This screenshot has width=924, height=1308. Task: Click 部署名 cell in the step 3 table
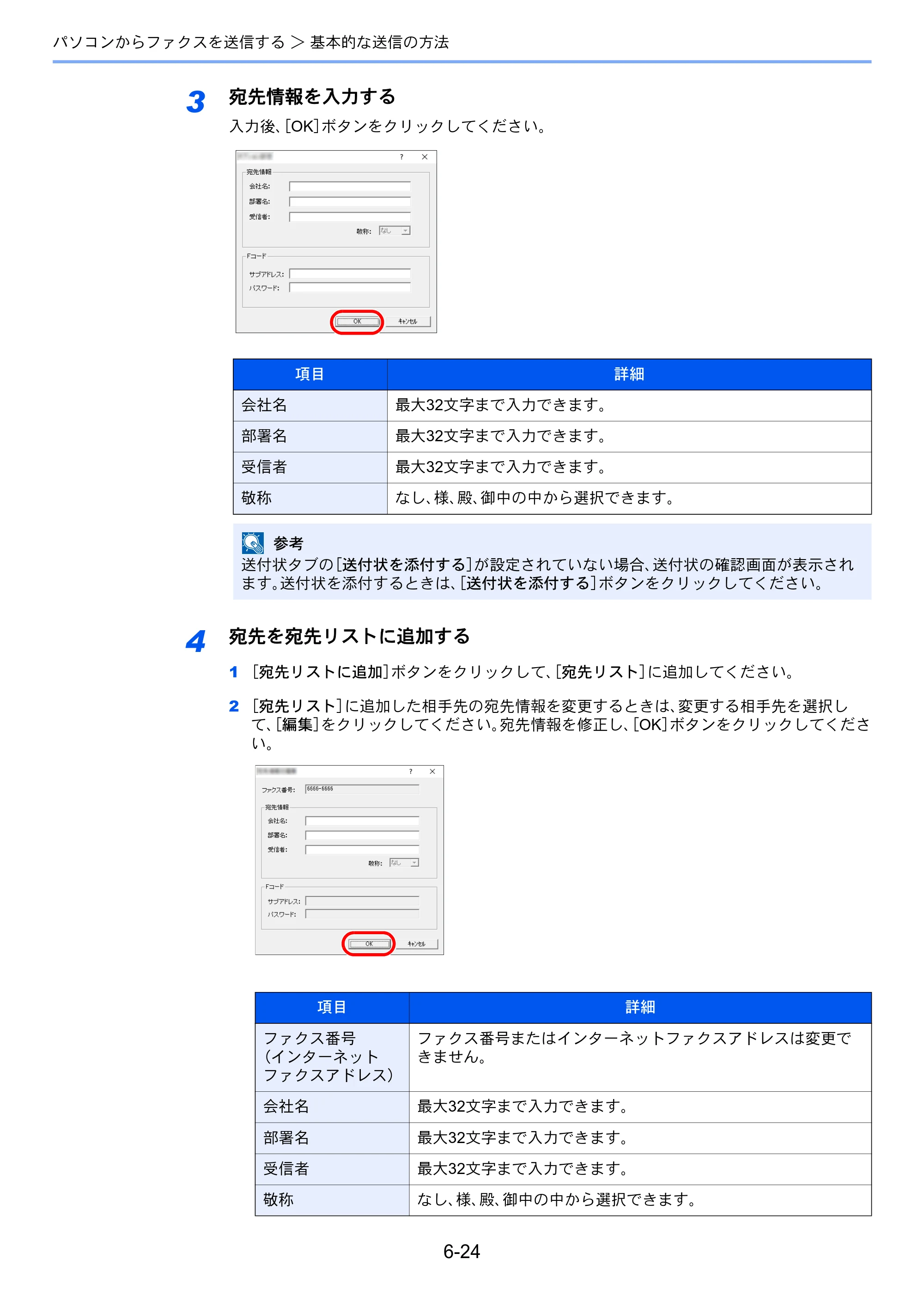(310, 436)
